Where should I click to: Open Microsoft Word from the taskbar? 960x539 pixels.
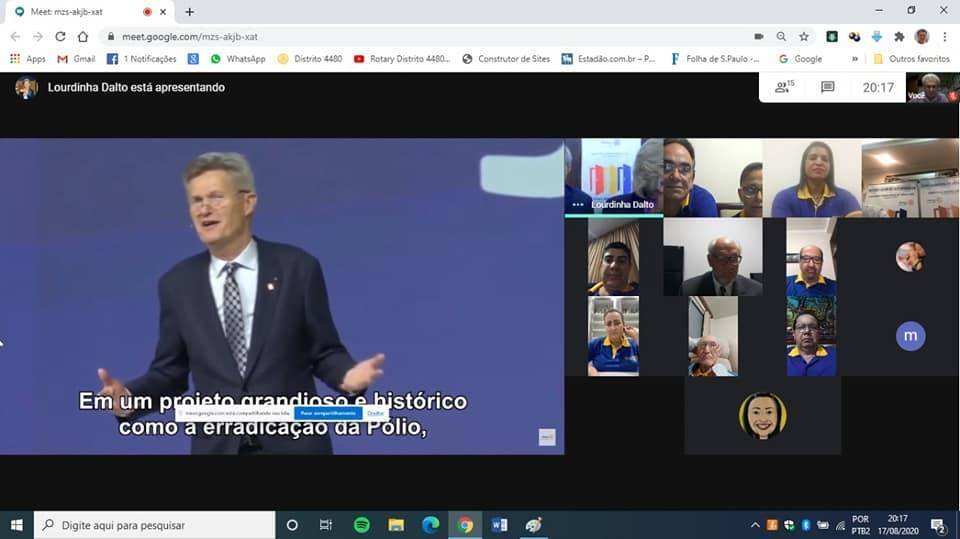point(499,525)
